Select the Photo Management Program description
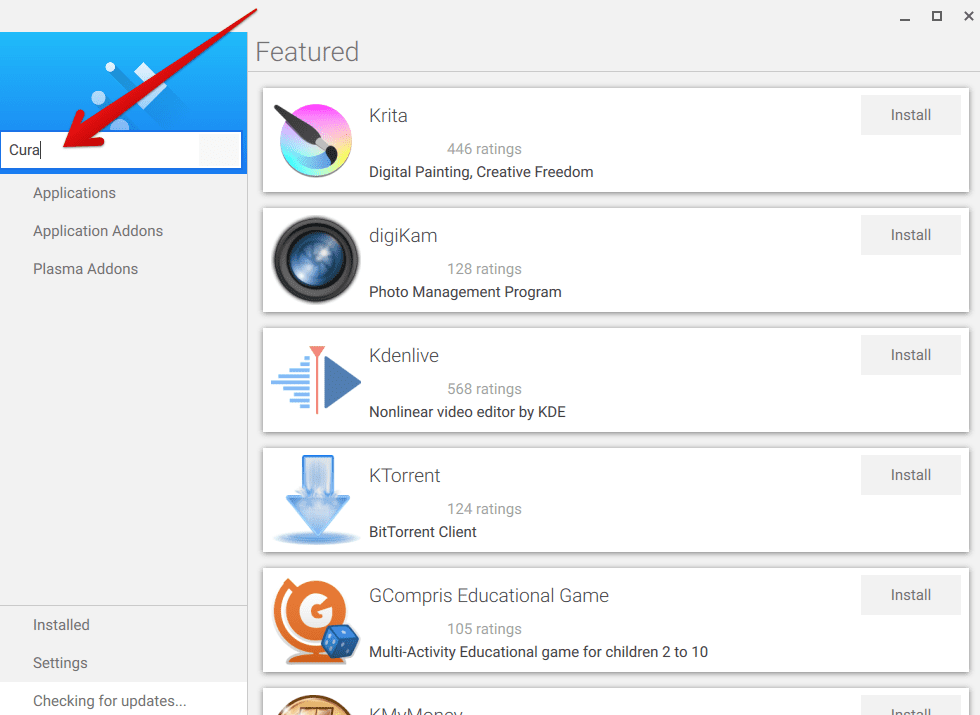The height and width of the screenshot is (715, 980). click(465, 292)
